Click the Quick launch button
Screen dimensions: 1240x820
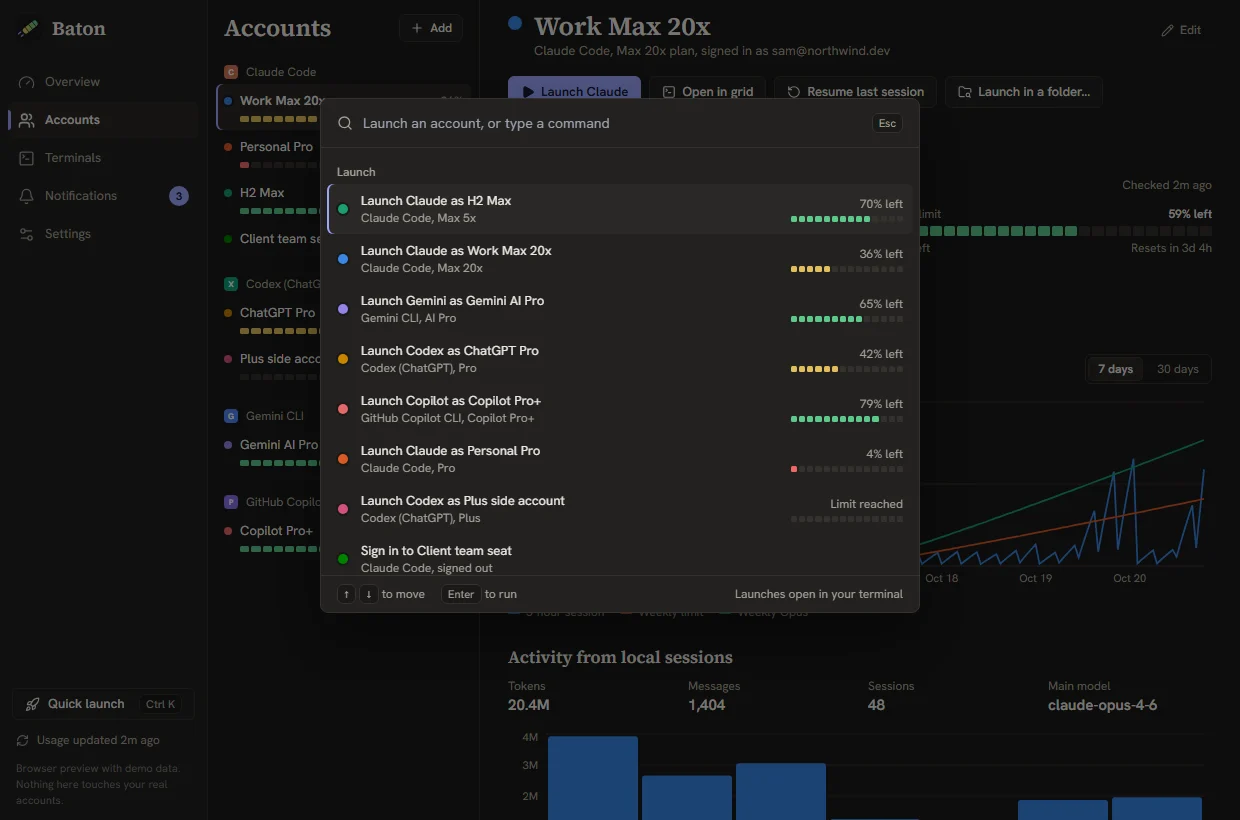coord(103,704)
